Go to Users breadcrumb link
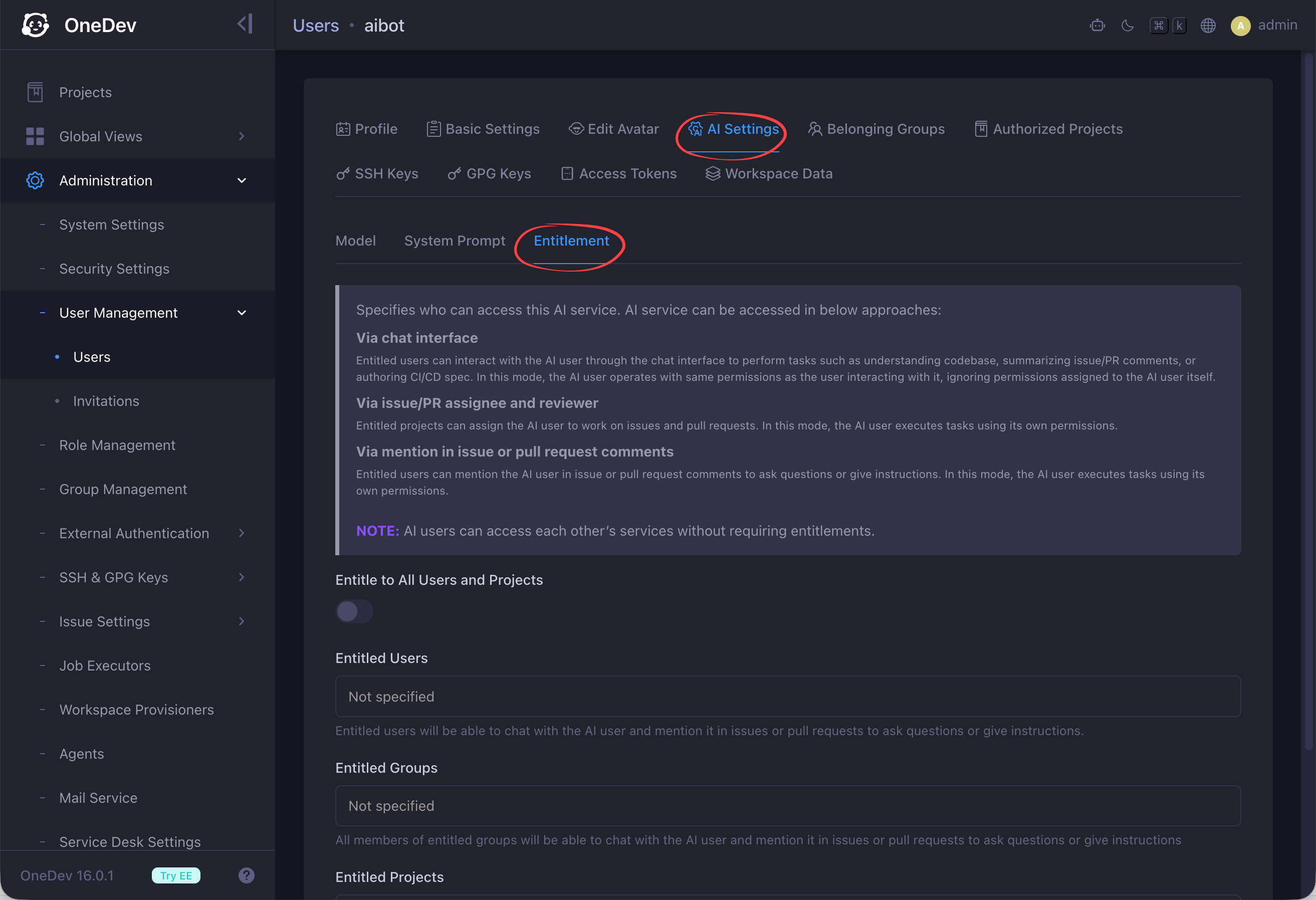1316x900 pixels. point(315,26)
